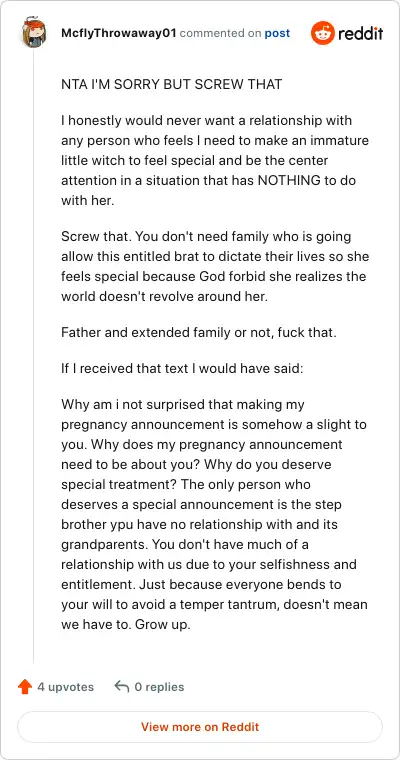Click the "commented on" text in header

221,33
